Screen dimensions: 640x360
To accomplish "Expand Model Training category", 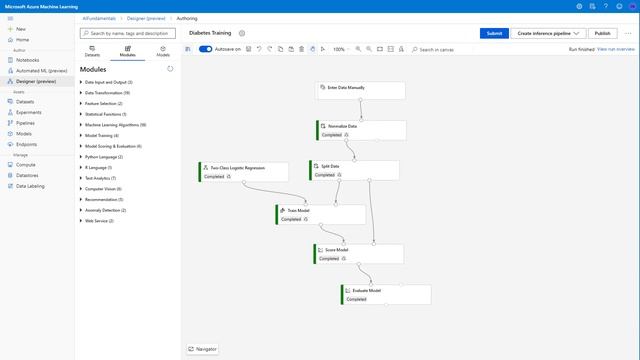I will point(99,135).
